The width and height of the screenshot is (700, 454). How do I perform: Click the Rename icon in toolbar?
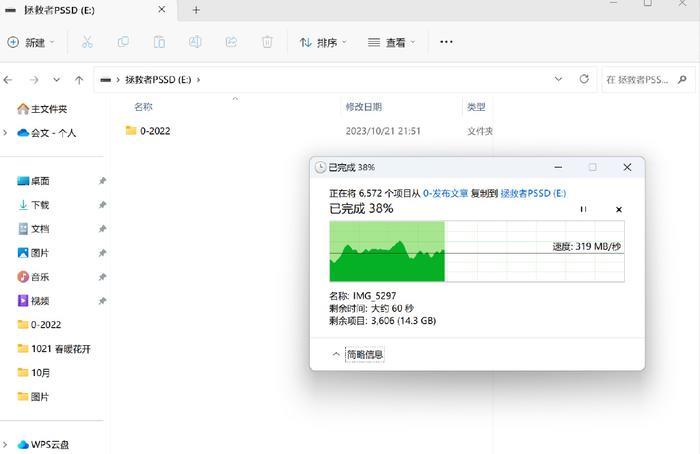195,42
